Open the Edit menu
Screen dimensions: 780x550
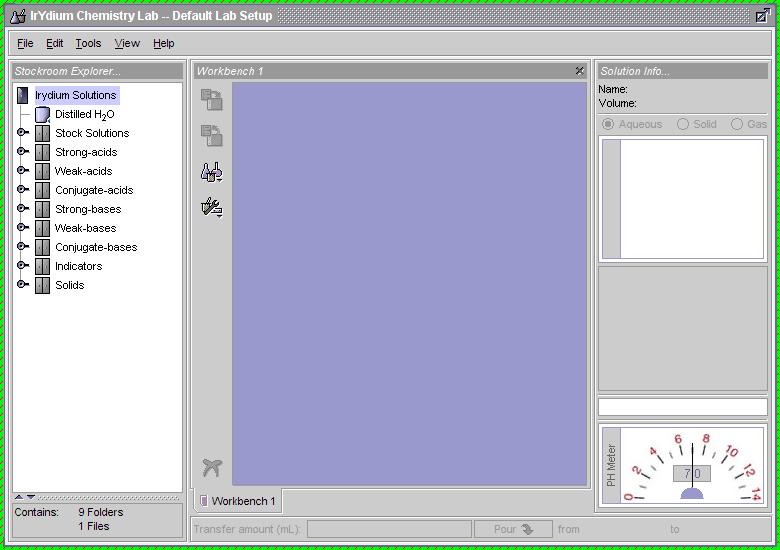tap(55, 44)
